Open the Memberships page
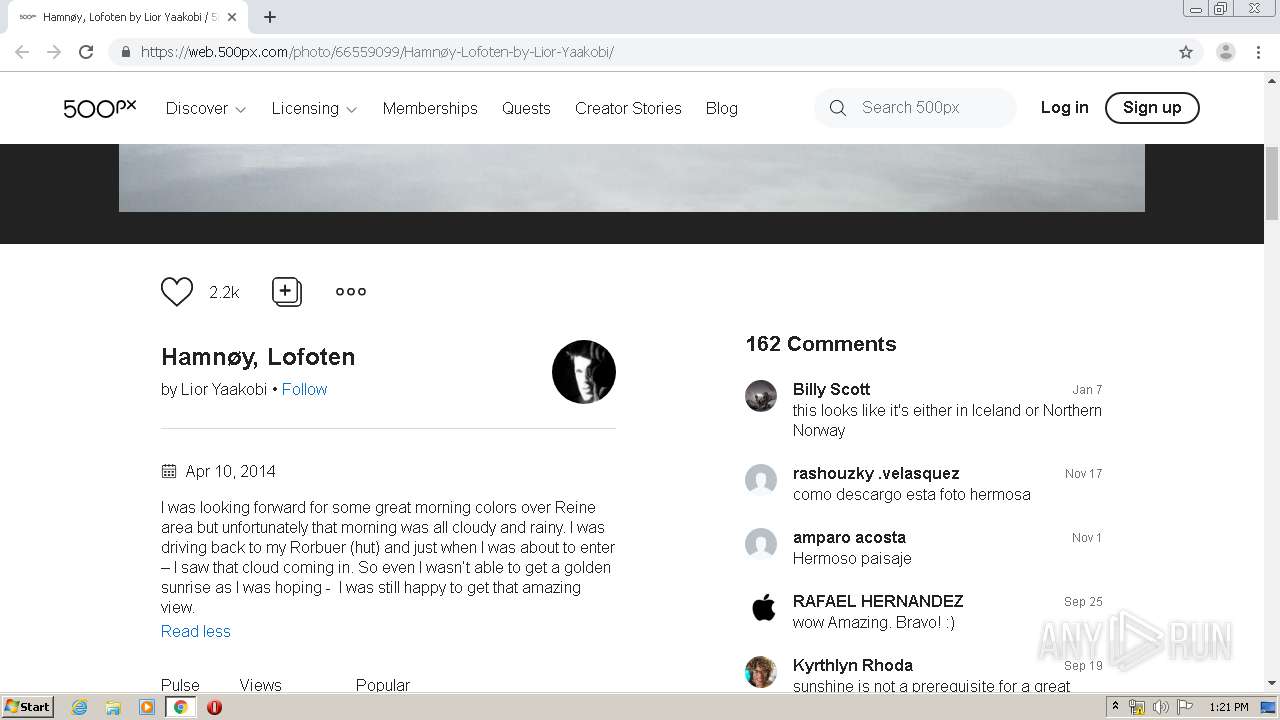 [x=430, y=108]
